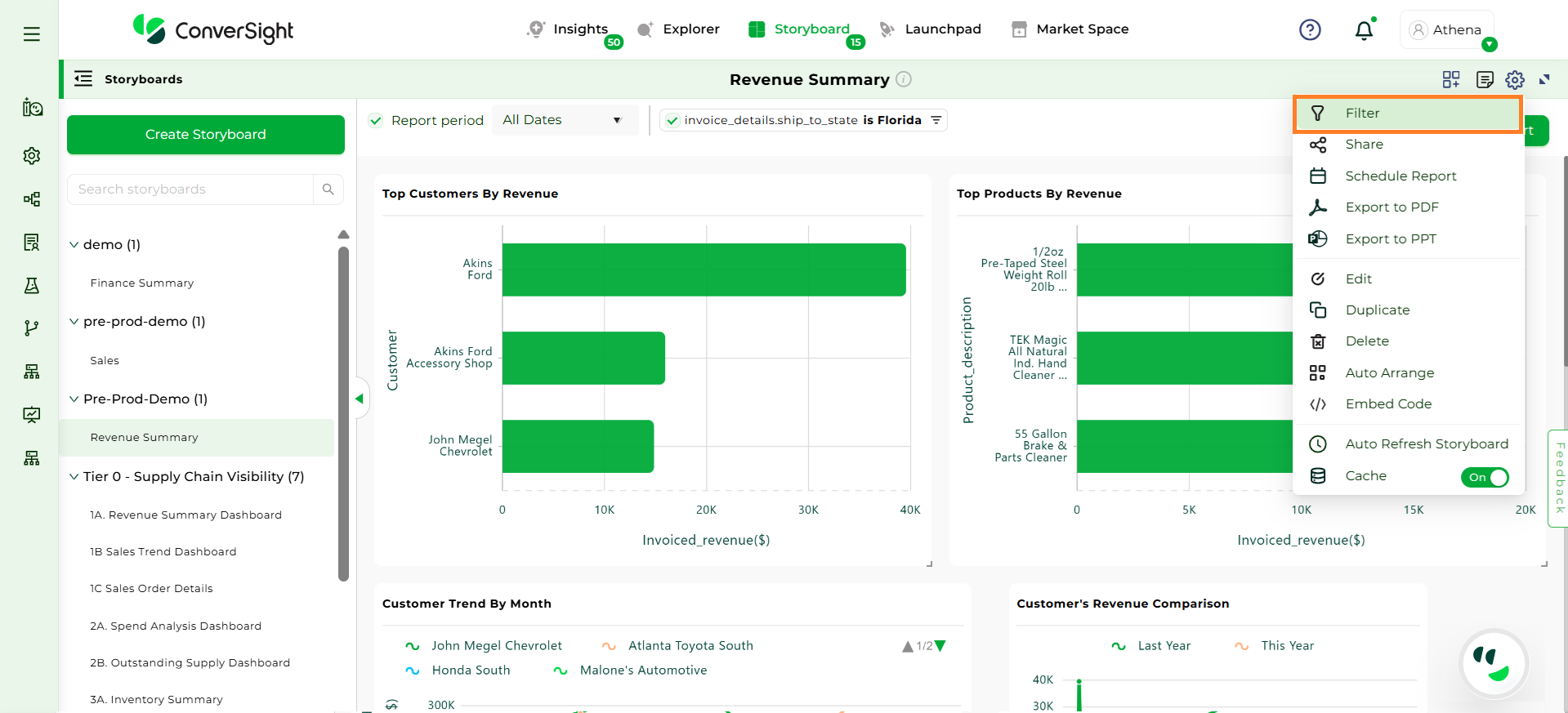Click the notification bell icon
The image size is (1568, 713).
tap(1364, 31)
